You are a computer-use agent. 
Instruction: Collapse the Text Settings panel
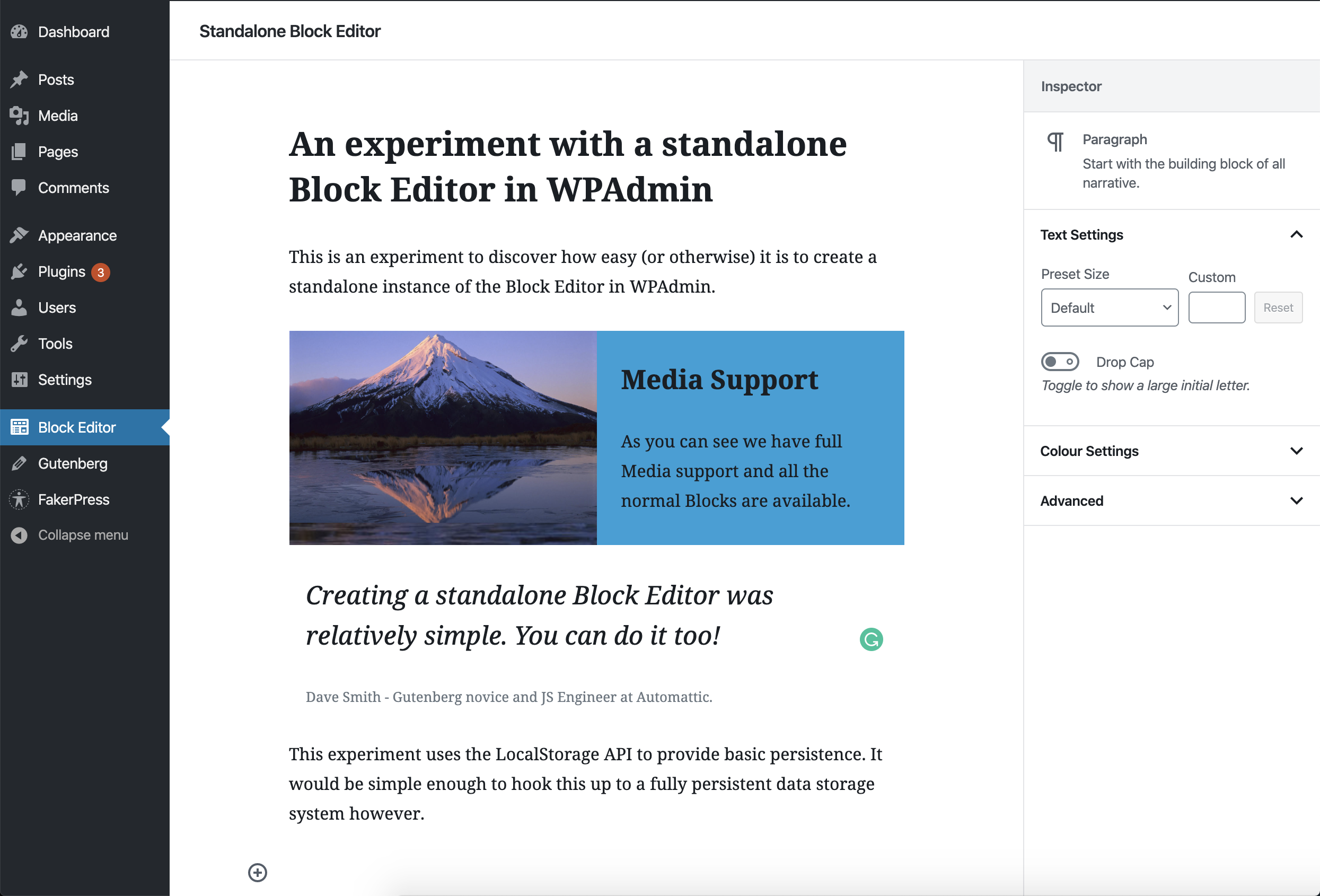tap(1296, 235)
